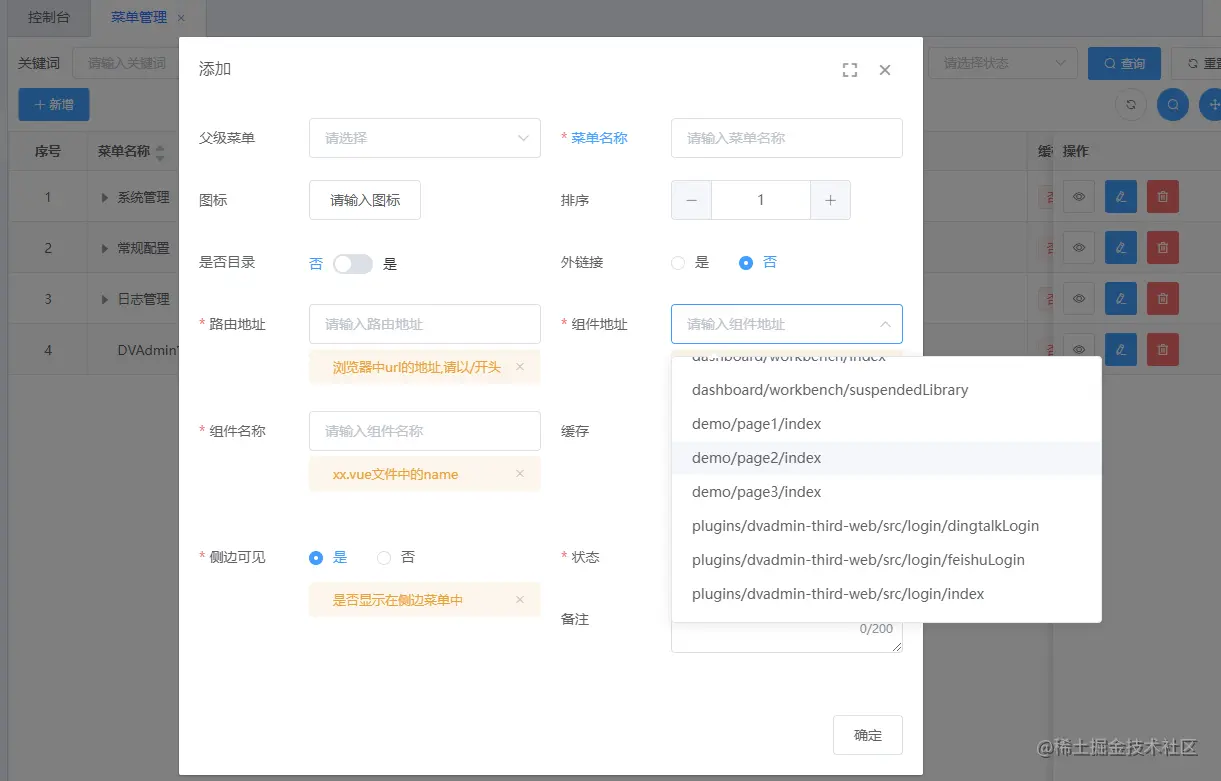Click edit pencil icon in row 2
This screenshot has width=1221, height=781.
pos(1121,247)
